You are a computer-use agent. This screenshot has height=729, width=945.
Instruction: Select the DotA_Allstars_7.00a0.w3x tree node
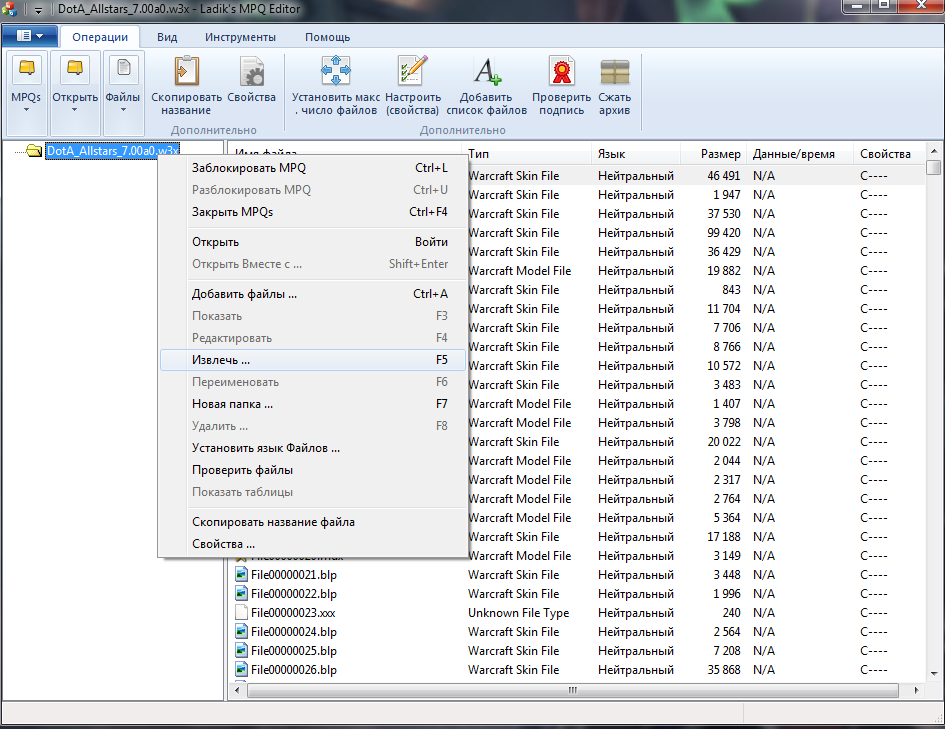(113, 150)
